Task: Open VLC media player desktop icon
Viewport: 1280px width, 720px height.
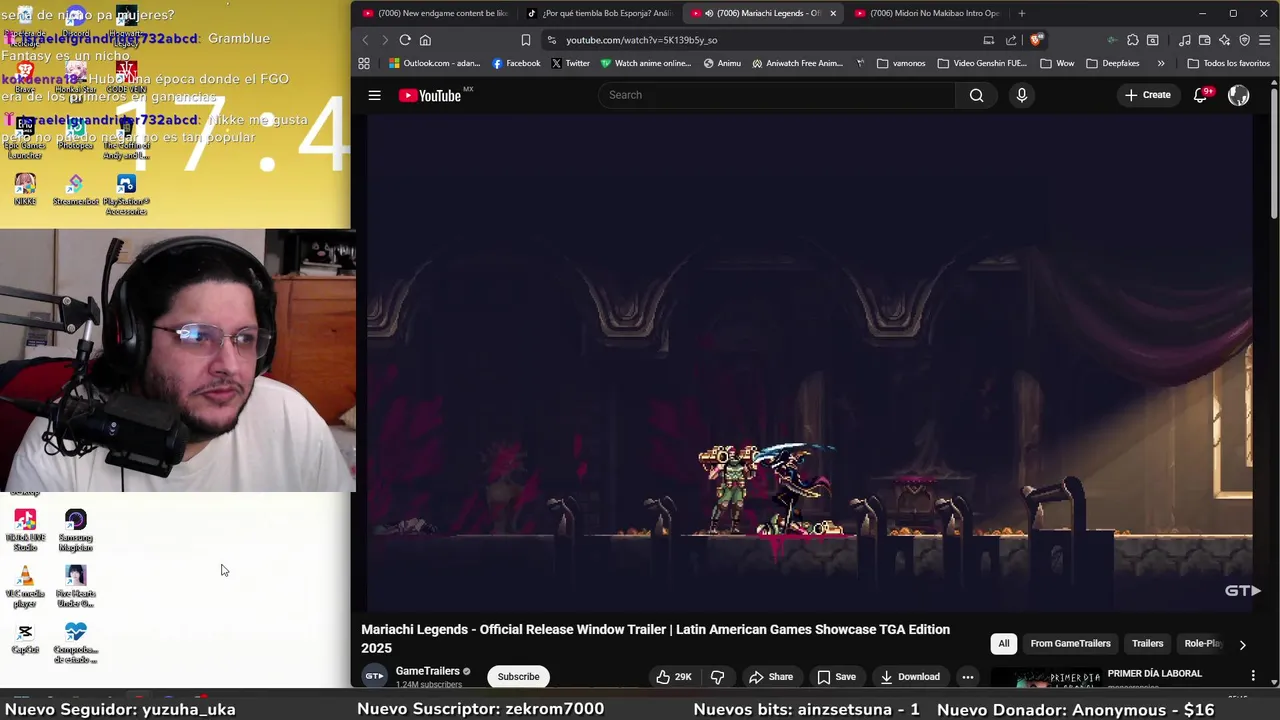Action: (x=25, y=588)
